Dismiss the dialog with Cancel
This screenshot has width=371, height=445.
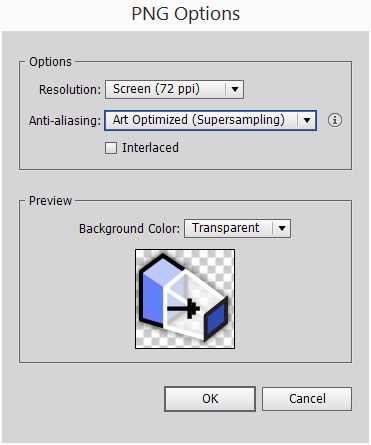tap(307, 399)
